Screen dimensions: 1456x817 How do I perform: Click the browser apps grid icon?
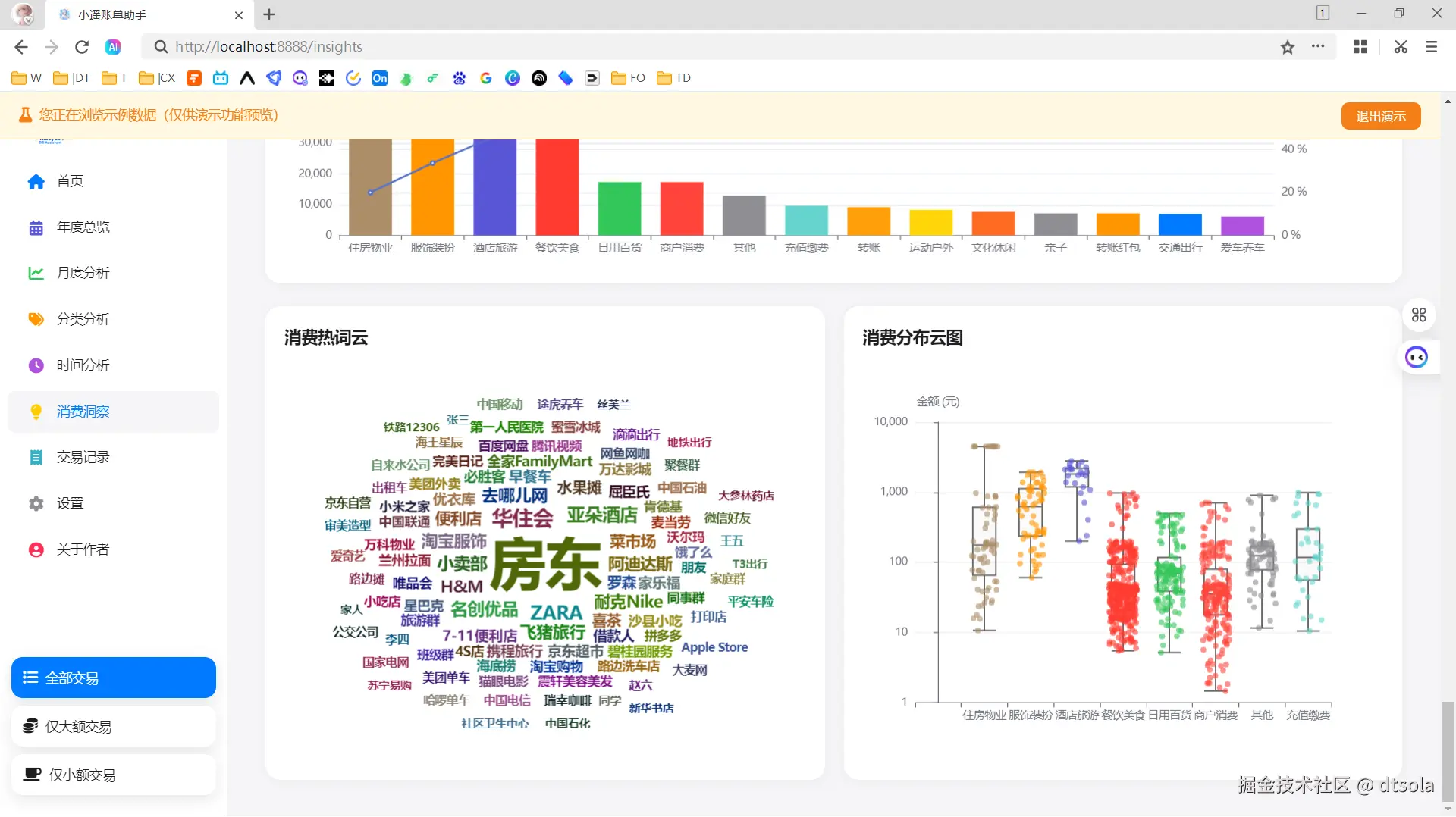[1360, 47]
